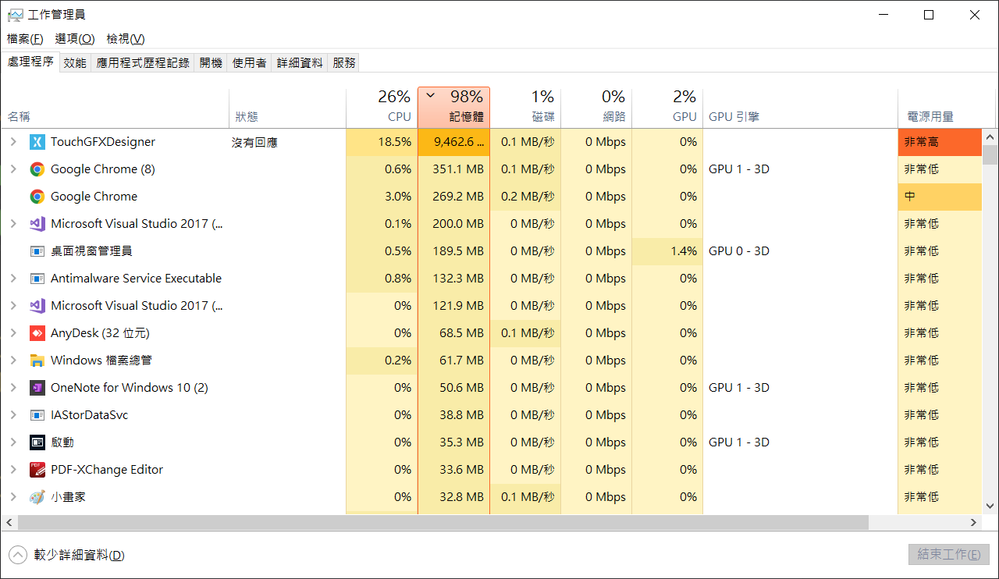Click the Antimalware Service Executable icon
The width and height of the screenshot is (999, 579).
37,279
